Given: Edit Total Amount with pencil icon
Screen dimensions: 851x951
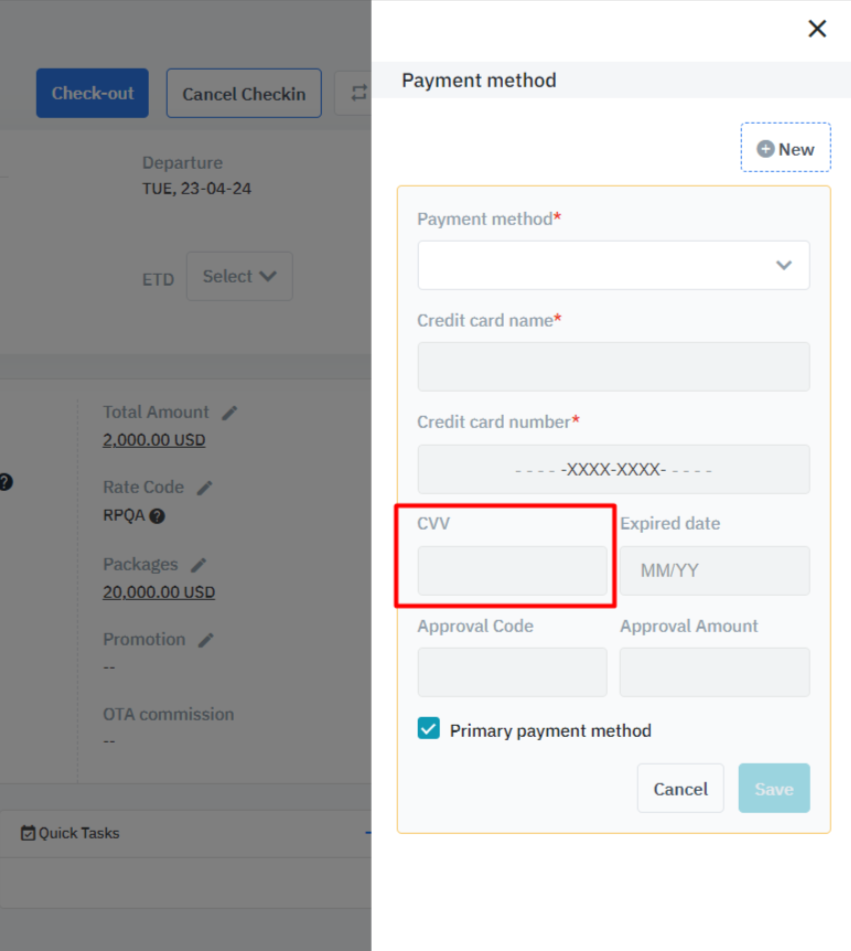Looking at the screenshot, I should [x=230, y=412].
